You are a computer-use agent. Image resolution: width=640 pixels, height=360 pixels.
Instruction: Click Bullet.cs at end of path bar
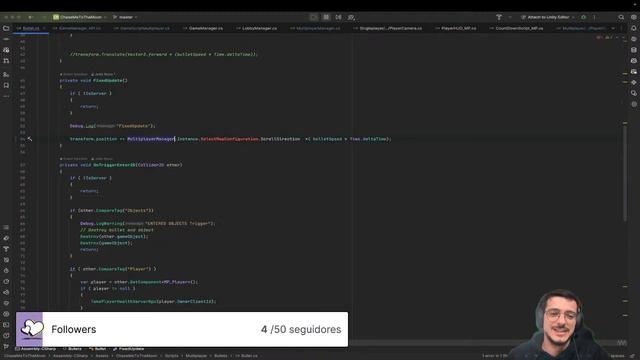(x=247, y=356)
